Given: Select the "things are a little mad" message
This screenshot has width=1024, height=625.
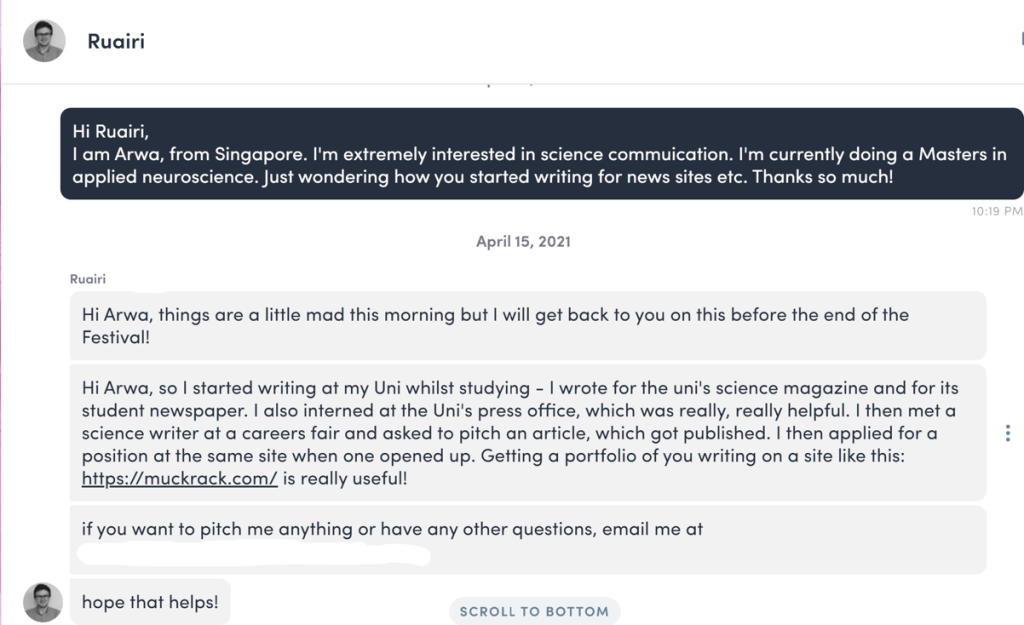Looking at the screenshot, I should [527, 326].
